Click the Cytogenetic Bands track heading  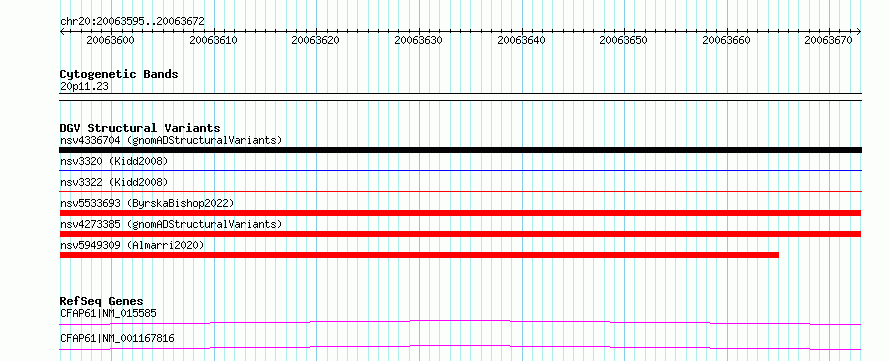(119, 74)
